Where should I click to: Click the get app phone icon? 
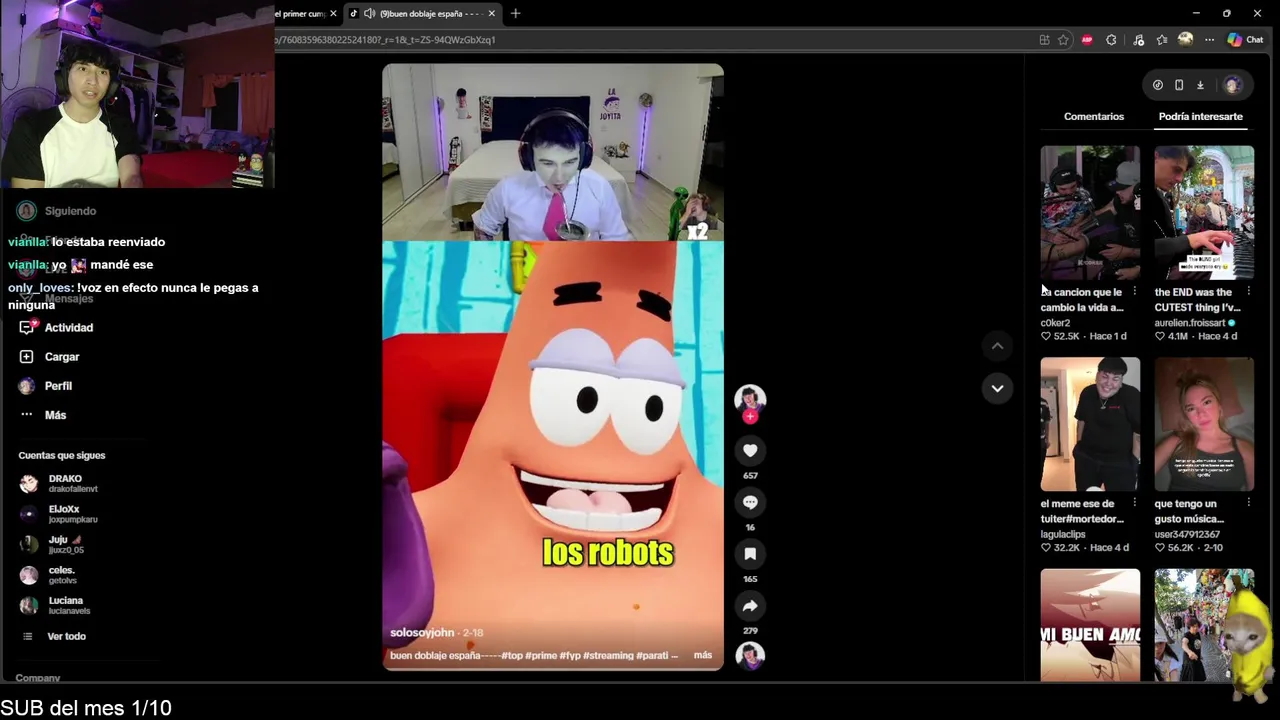(1179, 85)
